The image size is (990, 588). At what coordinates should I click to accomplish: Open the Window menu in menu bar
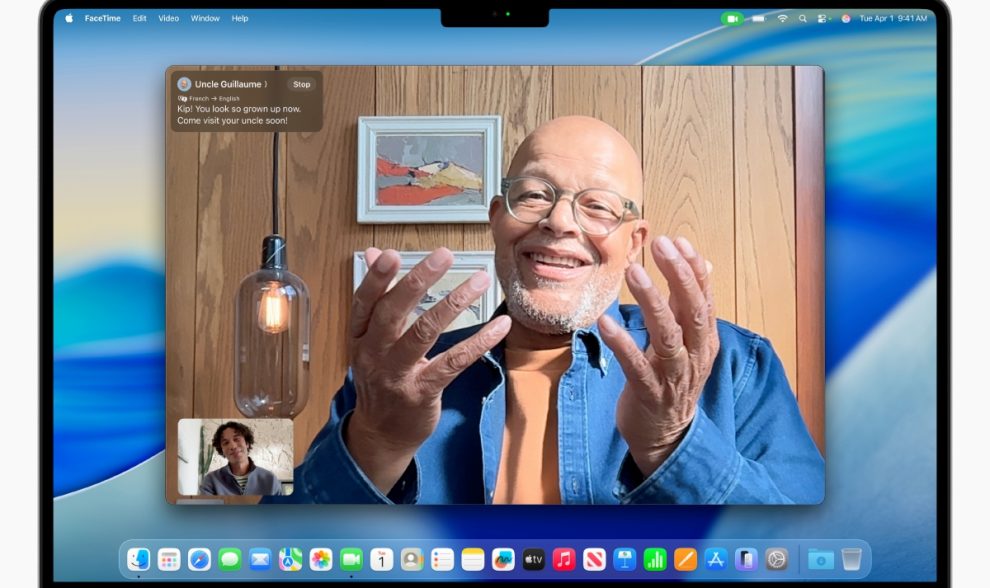pyautogui.click(x=205, y=18)
